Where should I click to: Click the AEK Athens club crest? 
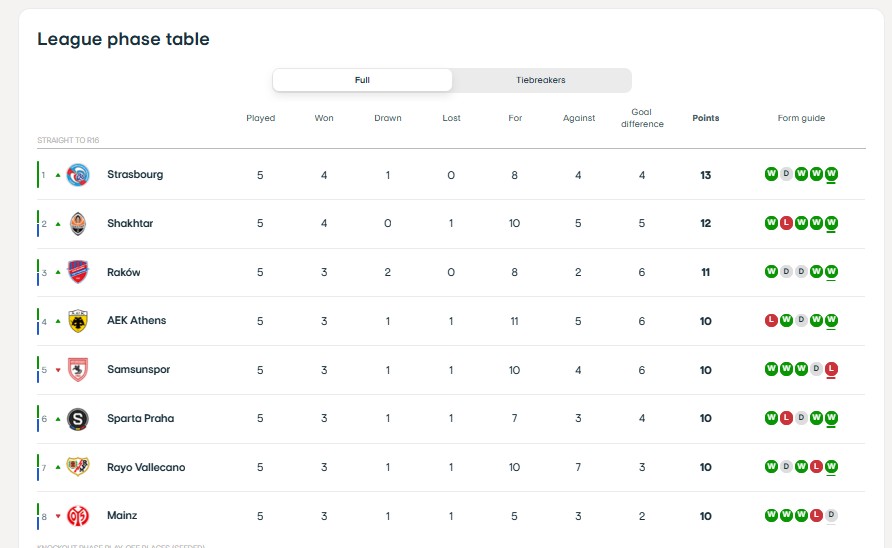pyautogui.click(x=78, y=321)
